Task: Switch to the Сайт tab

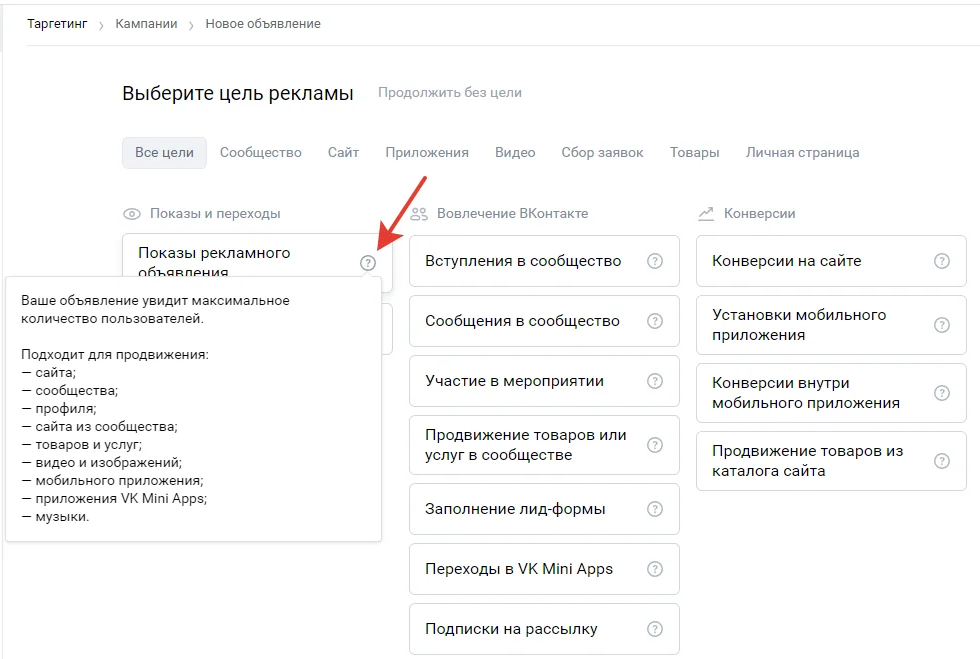Action: coord(343,153)
